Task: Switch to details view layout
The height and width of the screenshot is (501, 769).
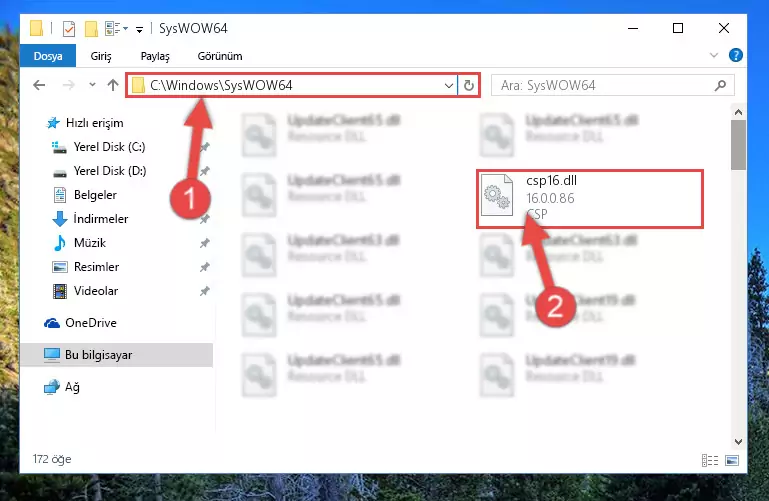Action: click(710, 460)
